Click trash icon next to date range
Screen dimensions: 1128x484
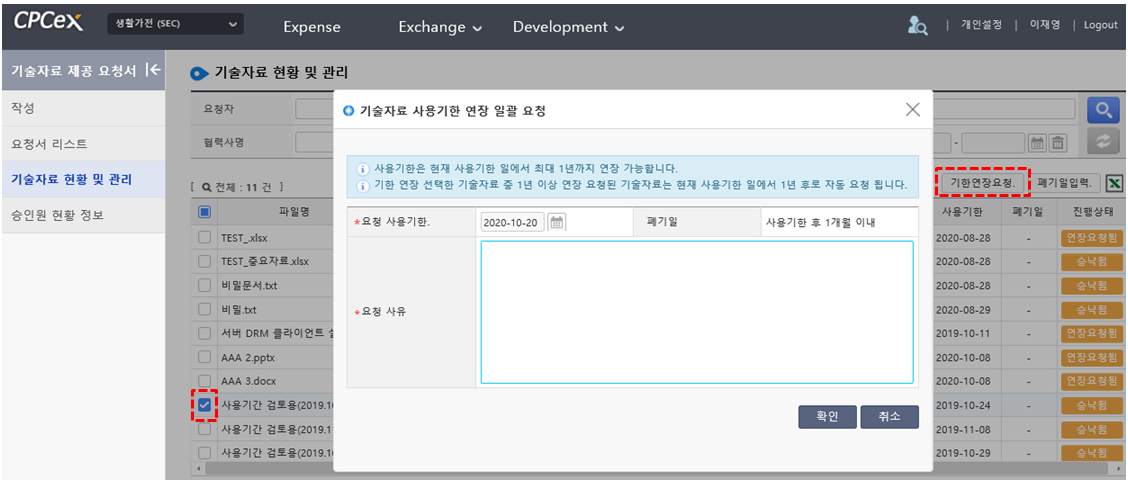[x=1057, y=143]
